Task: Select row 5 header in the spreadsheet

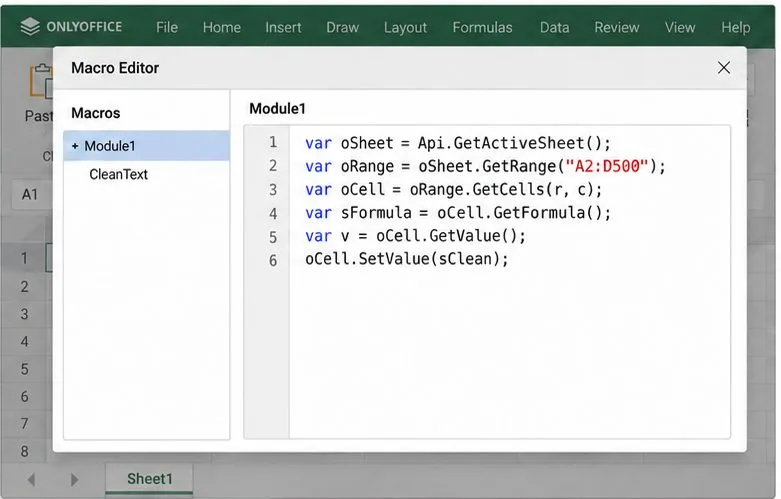Action: [24, 369]
